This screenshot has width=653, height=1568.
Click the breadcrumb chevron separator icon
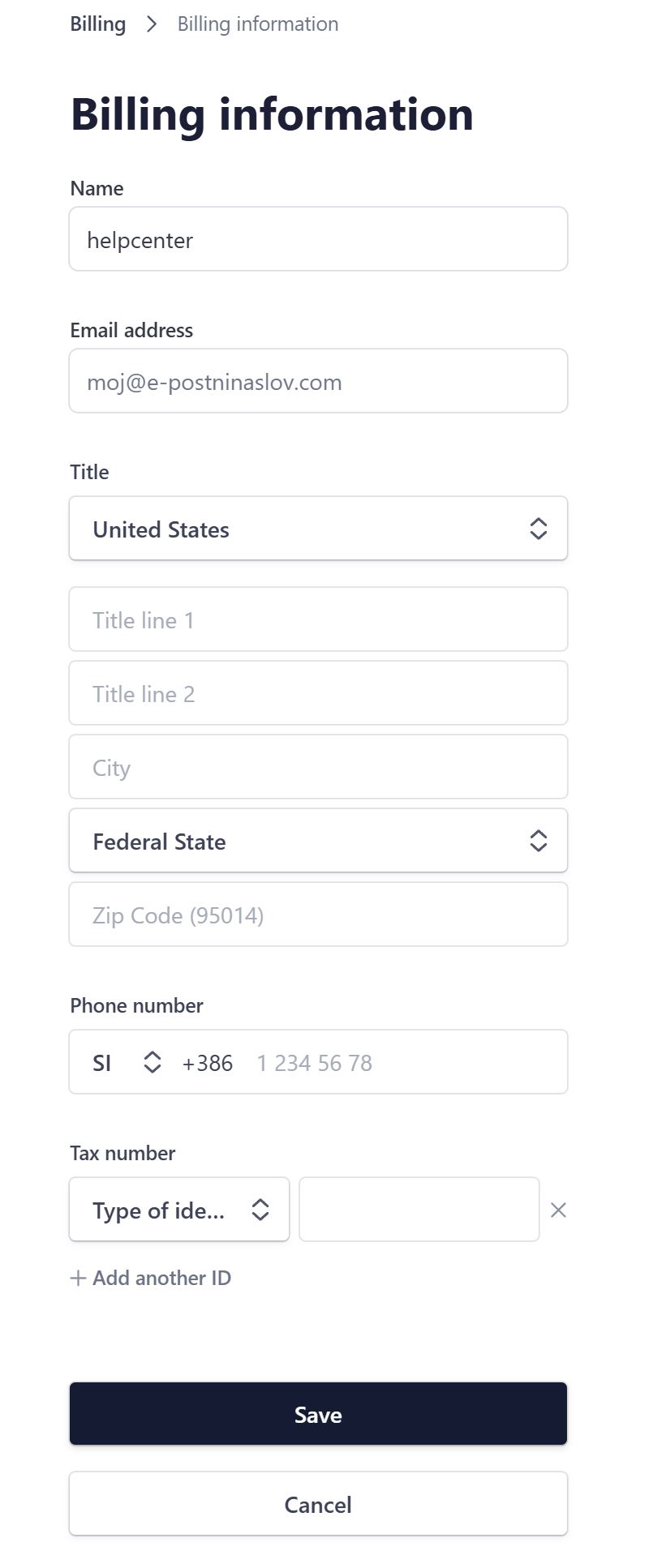click(x=152, y=24)
